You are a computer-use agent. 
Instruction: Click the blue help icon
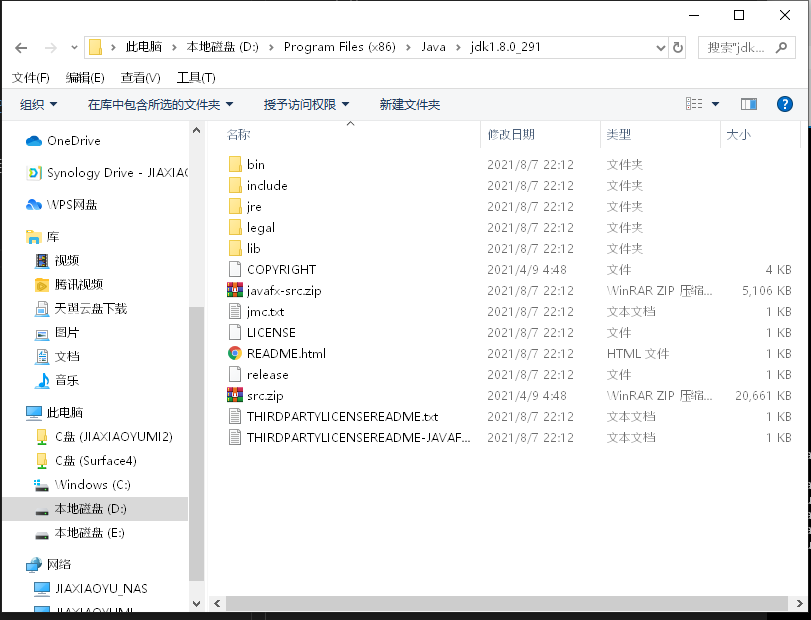tap(785, 104)
